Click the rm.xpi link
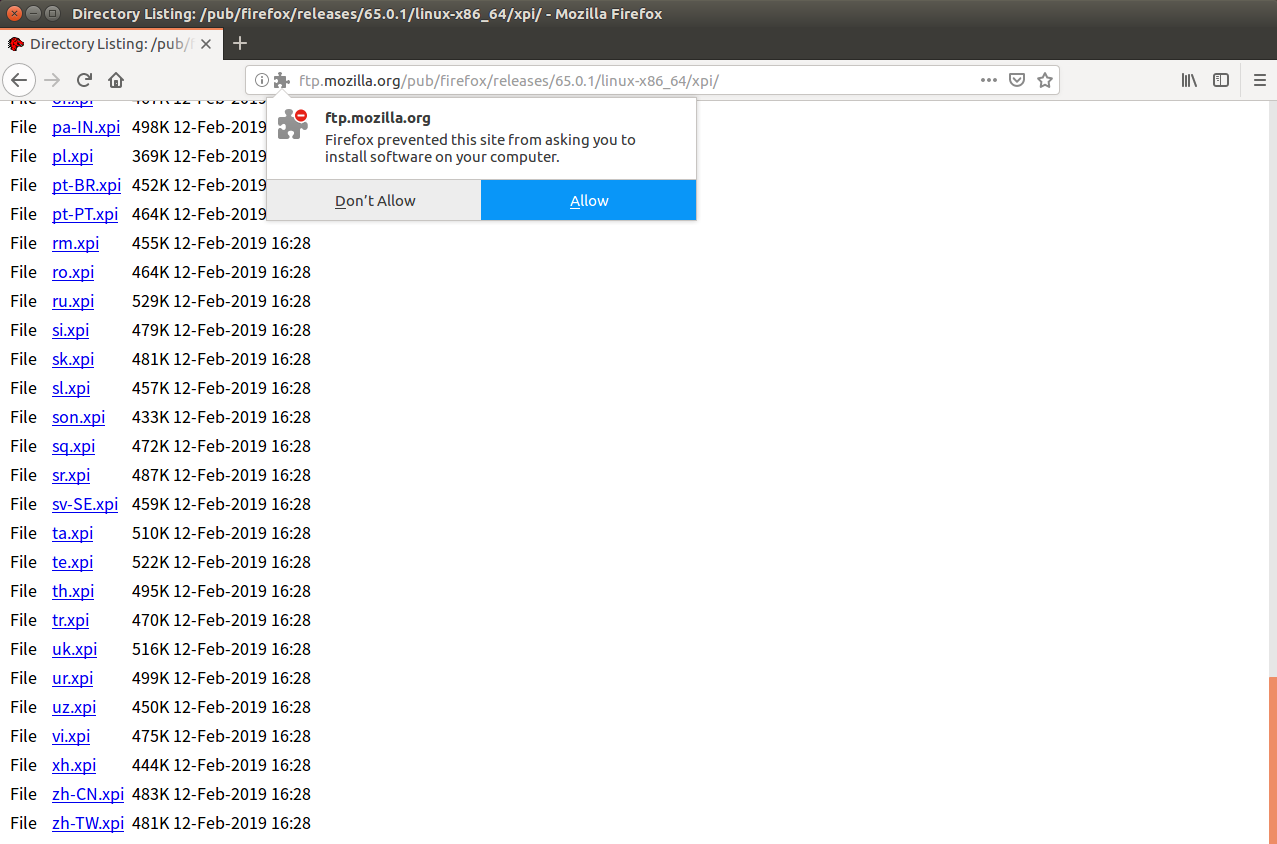 (76, 243)
